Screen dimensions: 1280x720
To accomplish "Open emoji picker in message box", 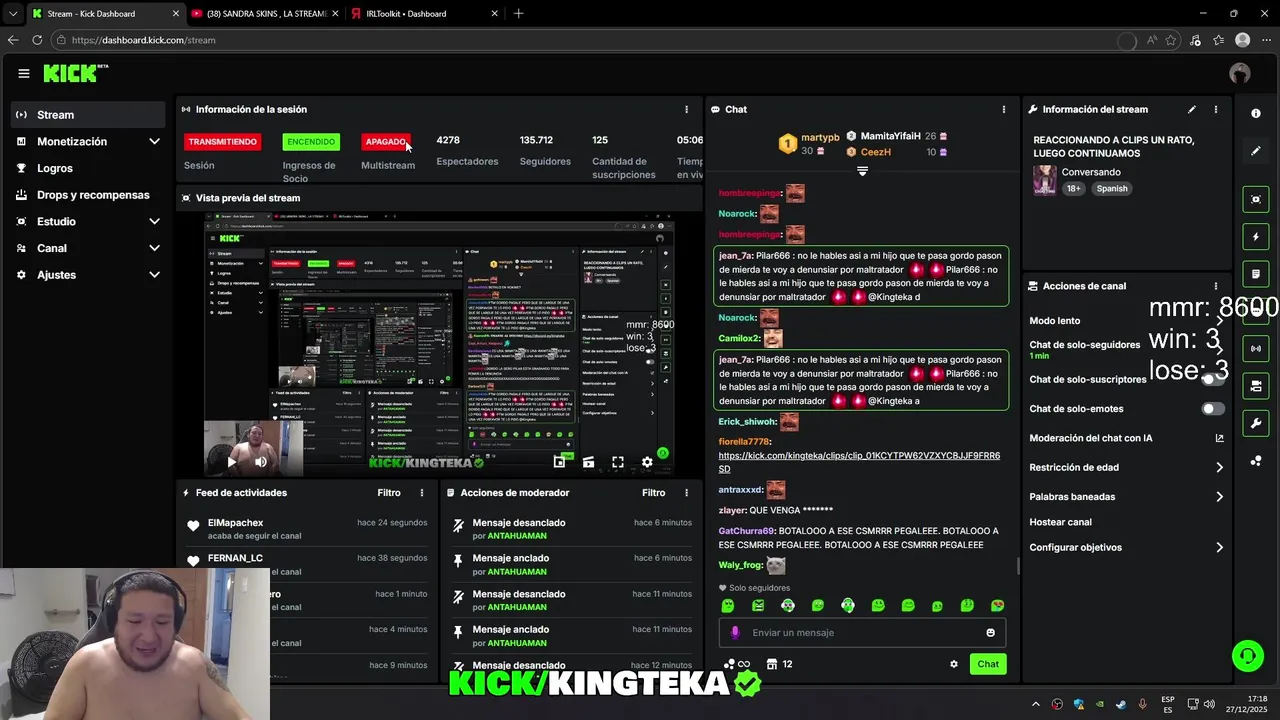I will [991, 633].
